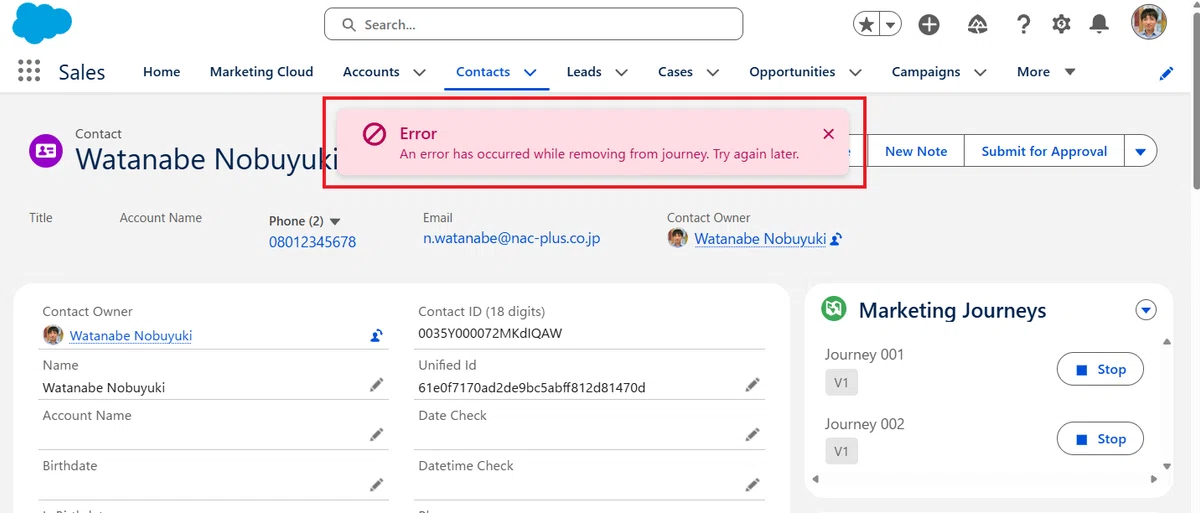Click the red Error icon in the toast
This screenshot has width=1200, height=513.
point(374,134)
